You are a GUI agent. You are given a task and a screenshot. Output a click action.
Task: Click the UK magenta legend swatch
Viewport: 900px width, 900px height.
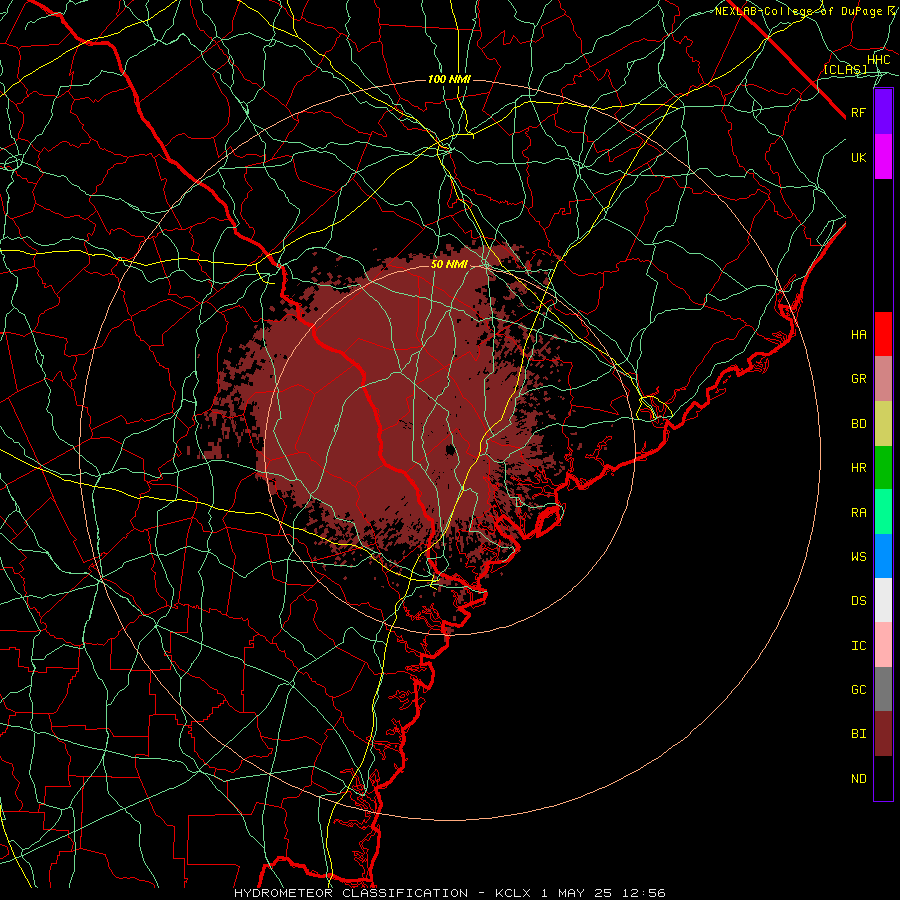pyautogui.click(x=883, y=157)
